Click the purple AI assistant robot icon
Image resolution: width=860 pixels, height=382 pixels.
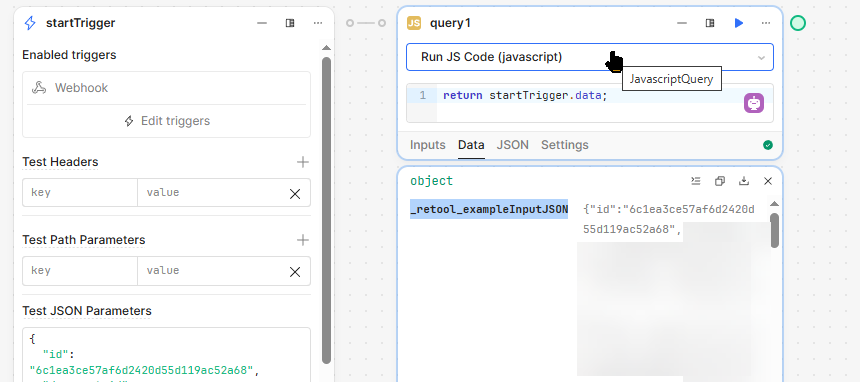pos(754,103)
